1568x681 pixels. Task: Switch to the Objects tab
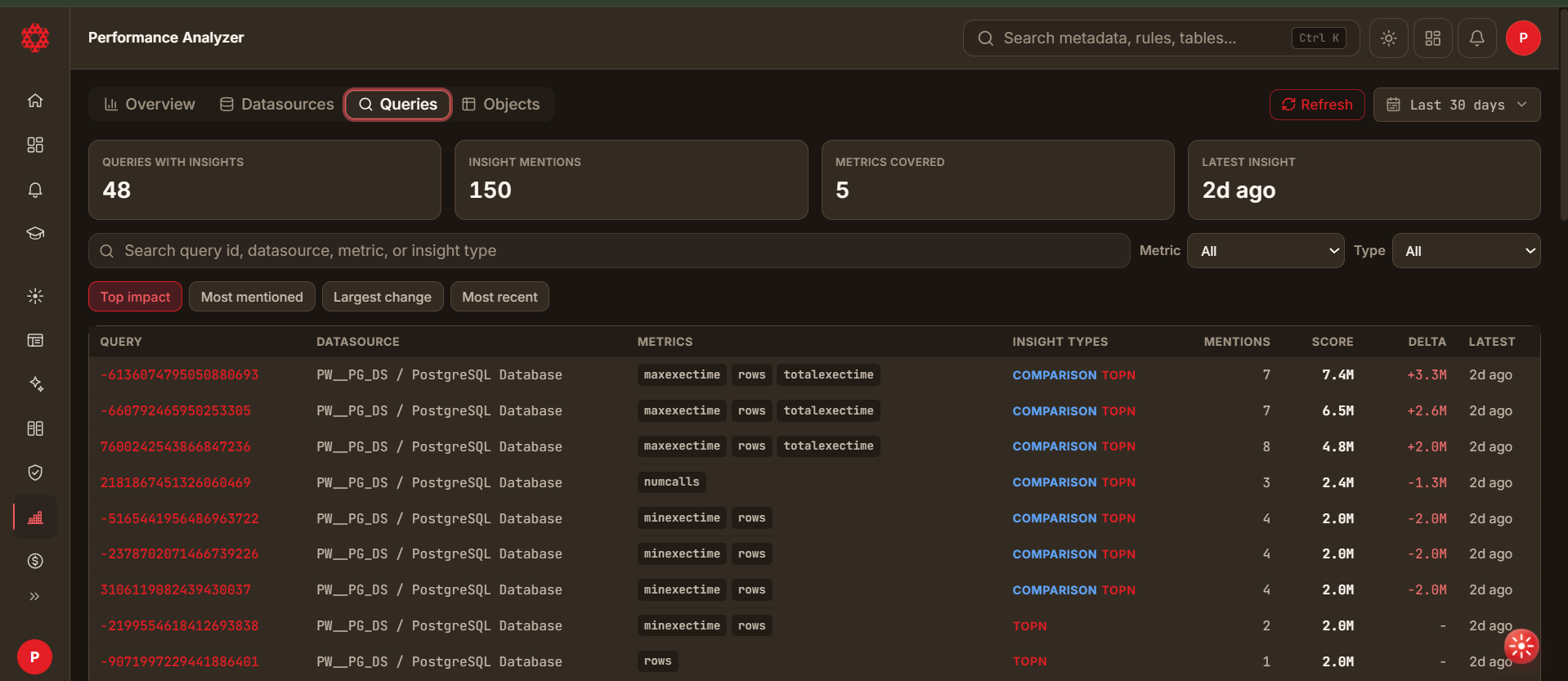(x=501, y=104)
